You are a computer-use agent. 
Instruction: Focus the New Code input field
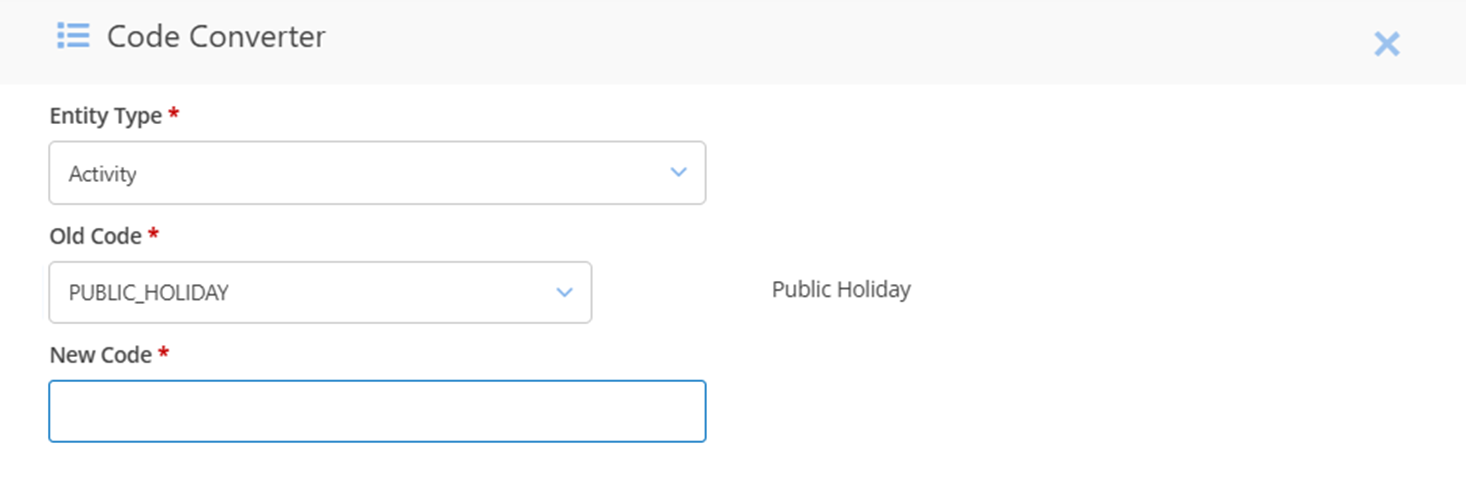point(377,411)
